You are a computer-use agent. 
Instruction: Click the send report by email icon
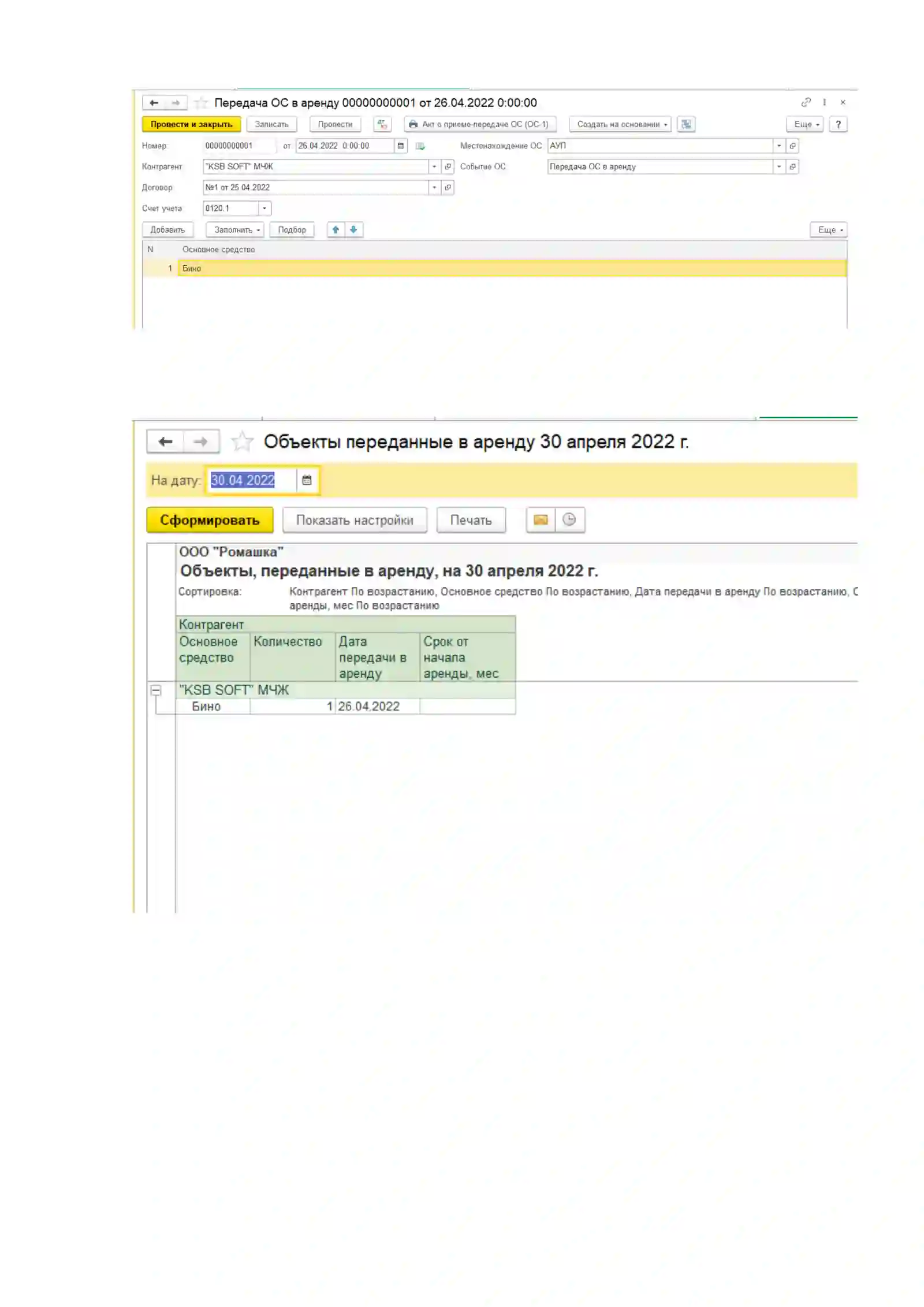541,520
